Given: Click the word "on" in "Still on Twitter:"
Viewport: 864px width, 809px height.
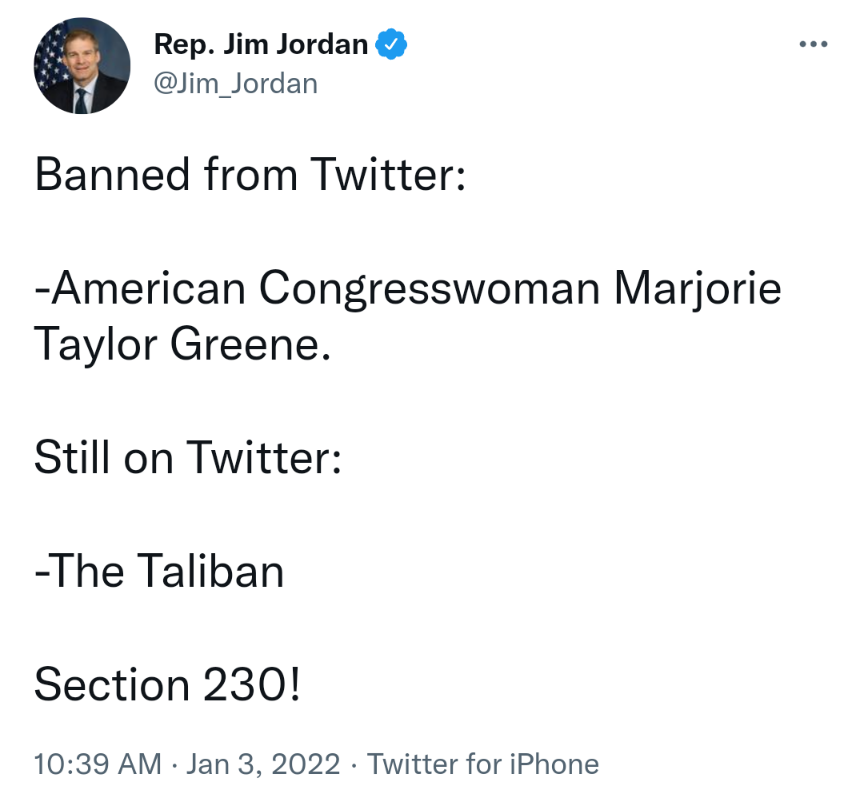Looking at the screenshot, I should (147, 458).
